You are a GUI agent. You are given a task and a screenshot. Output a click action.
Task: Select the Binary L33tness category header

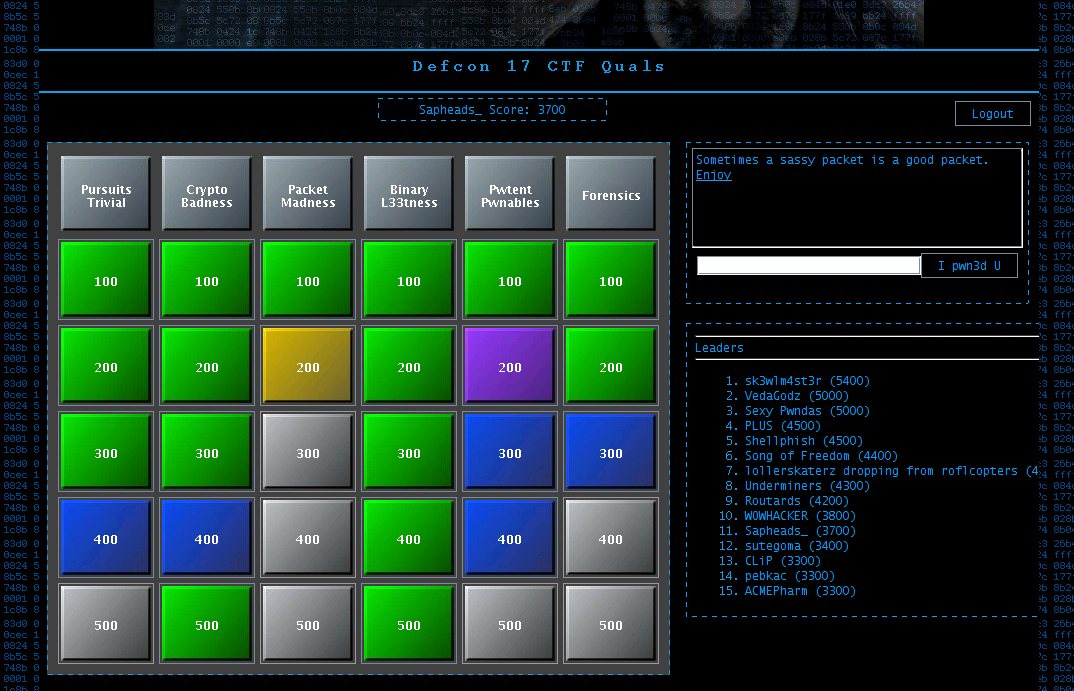coord(409,195)
